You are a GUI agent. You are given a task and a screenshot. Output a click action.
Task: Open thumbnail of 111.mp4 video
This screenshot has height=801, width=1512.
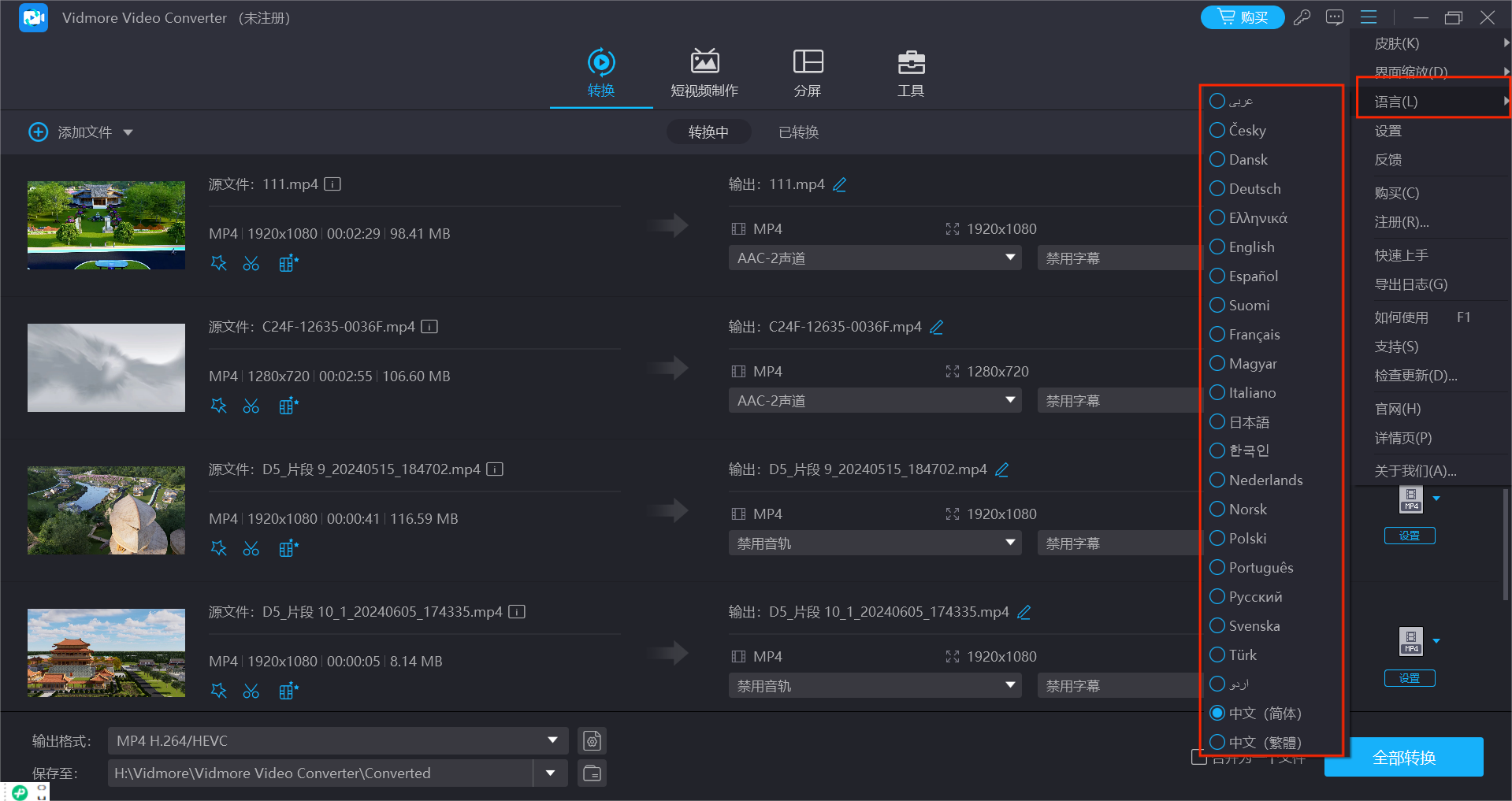tap(106, 225)
